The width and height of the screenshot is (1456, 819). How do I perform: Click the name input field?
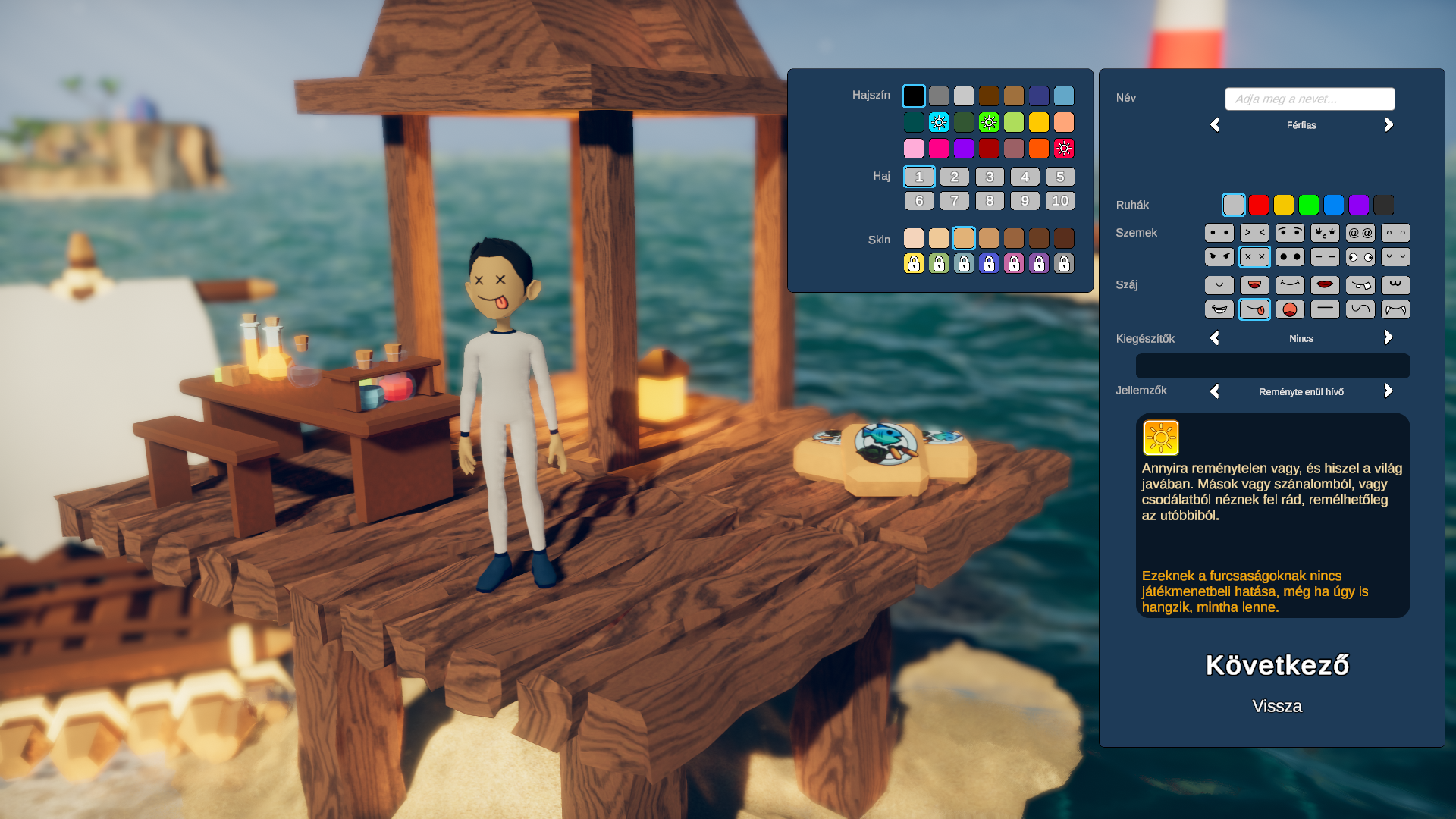click(x=1310, y=99)
